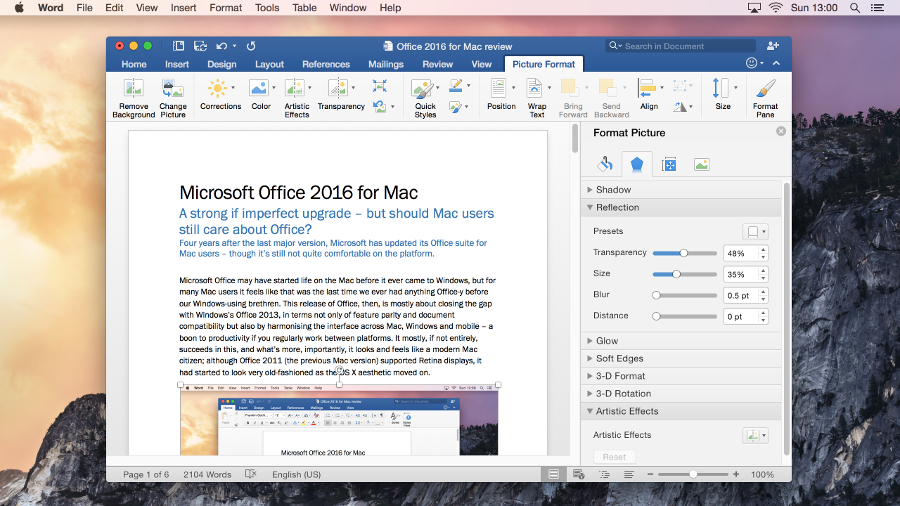Click the Transparency slider in Reflection
This screenshot has height=506, width=900.
tap(684, 253)
